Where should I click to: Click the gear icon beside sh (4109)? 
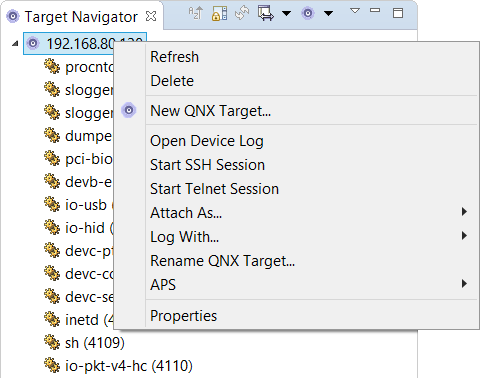[x=52, y=342]
